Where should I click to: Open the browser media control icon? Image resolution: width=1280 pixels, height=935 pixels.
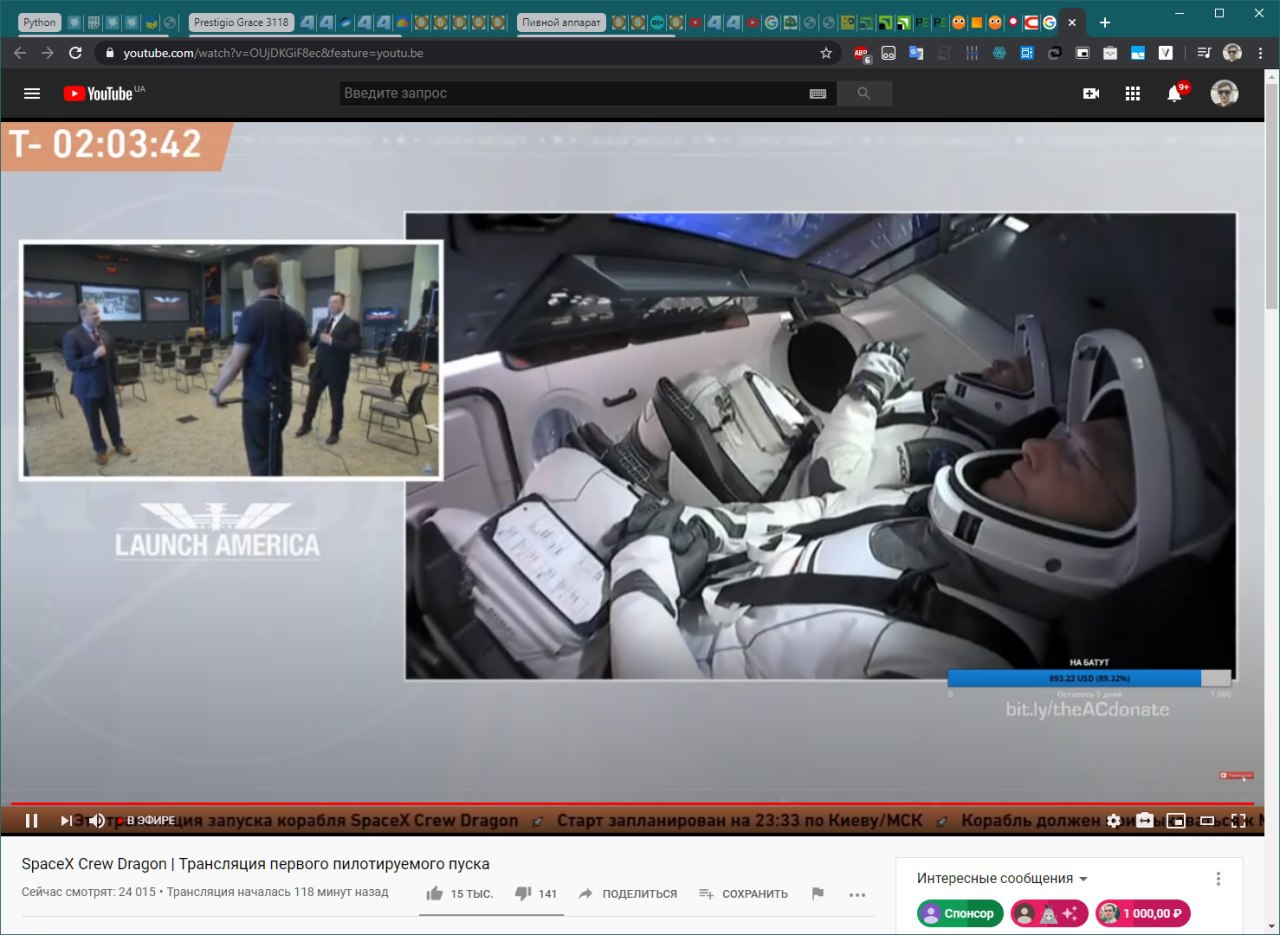click(1204, 53)
